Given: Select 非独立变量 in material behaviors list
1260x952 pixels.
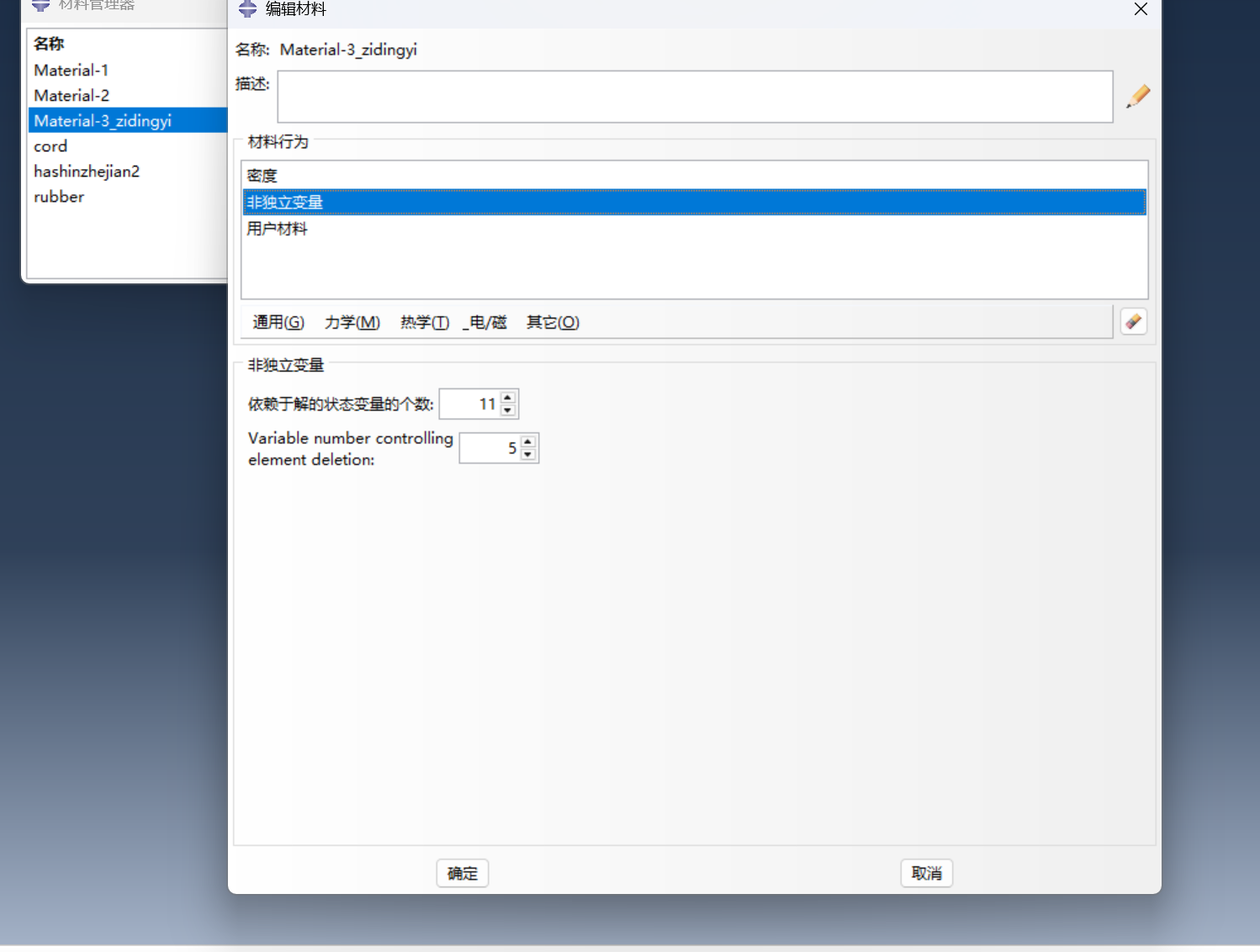Looking at the screenshot, I should pos(694,202).
